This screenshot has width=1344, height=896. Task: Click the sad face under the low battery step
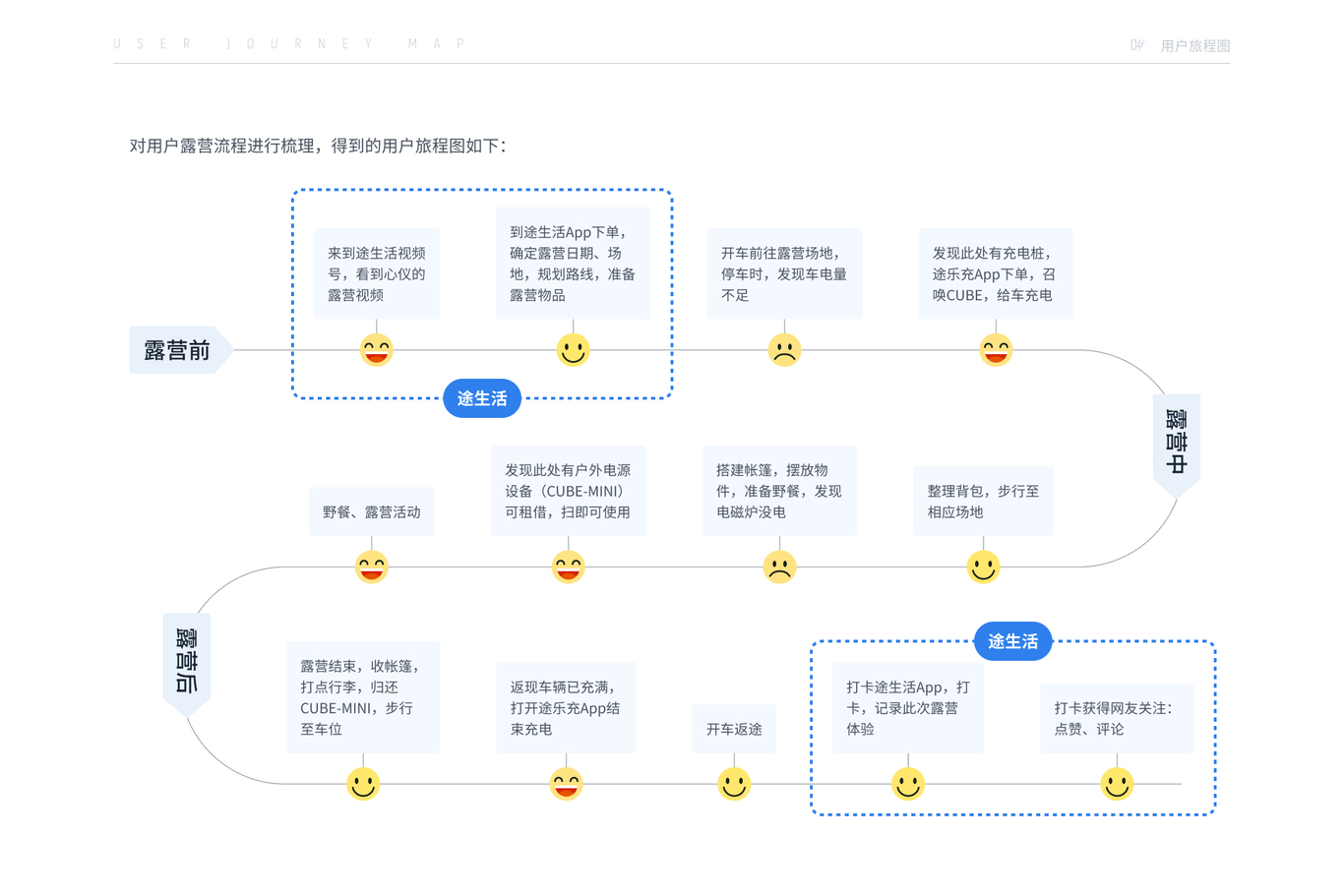(783, 349)
